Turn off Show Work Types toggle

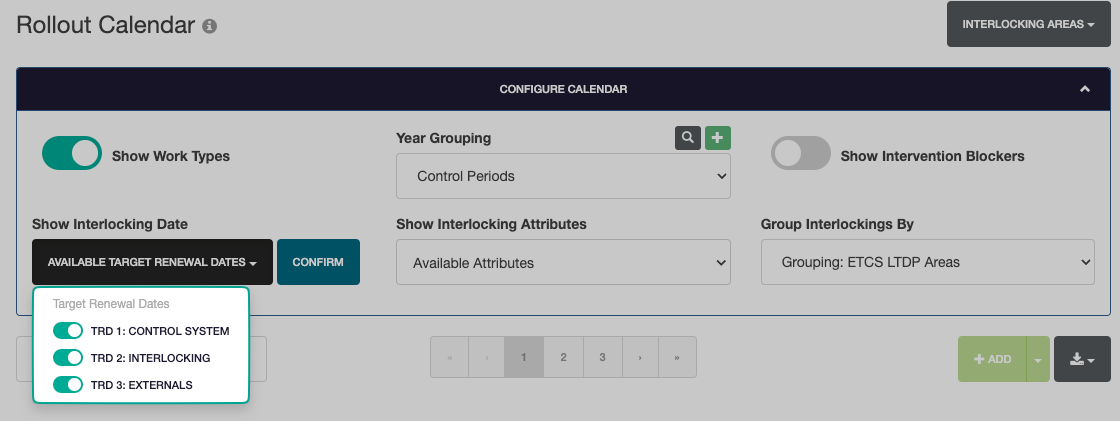pos(72,154)
